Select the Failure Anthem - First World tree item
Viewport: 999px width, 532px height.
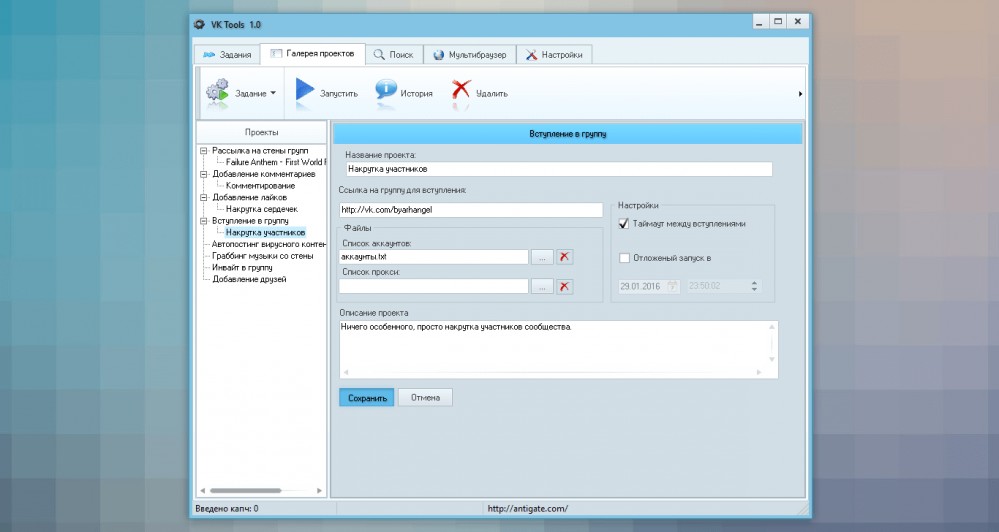point(275,162)
